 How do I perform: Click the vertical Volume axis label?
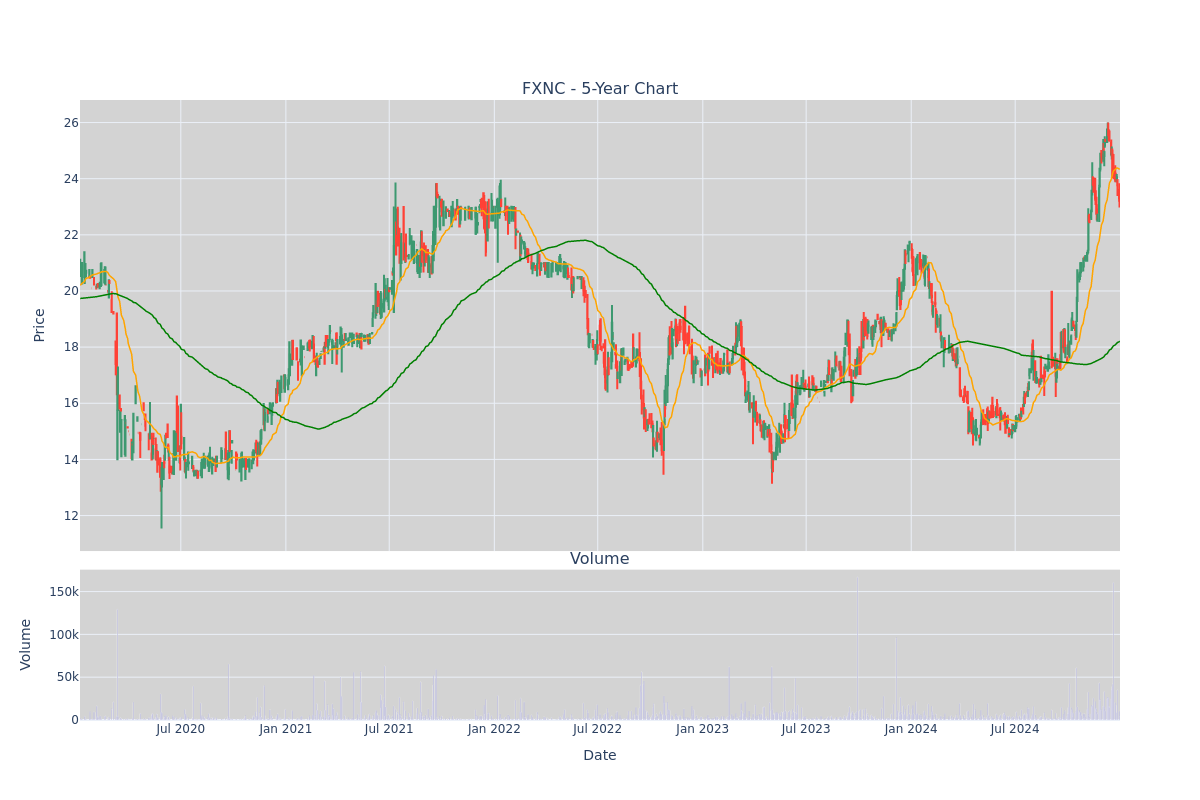[x=26, y=644]
